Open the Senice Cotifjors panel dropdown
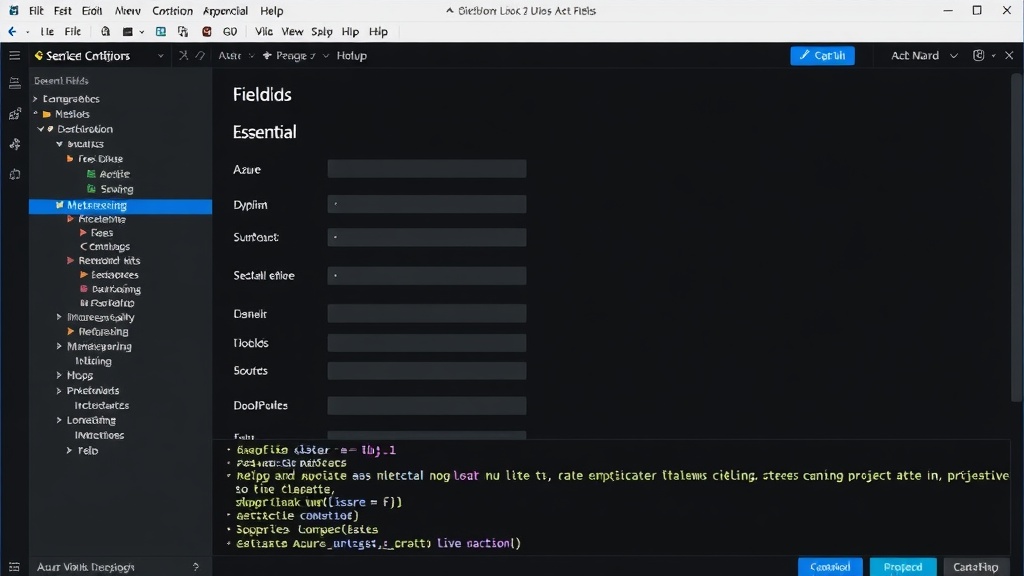This screenshot has width=1024, height=576. [160, 56]
